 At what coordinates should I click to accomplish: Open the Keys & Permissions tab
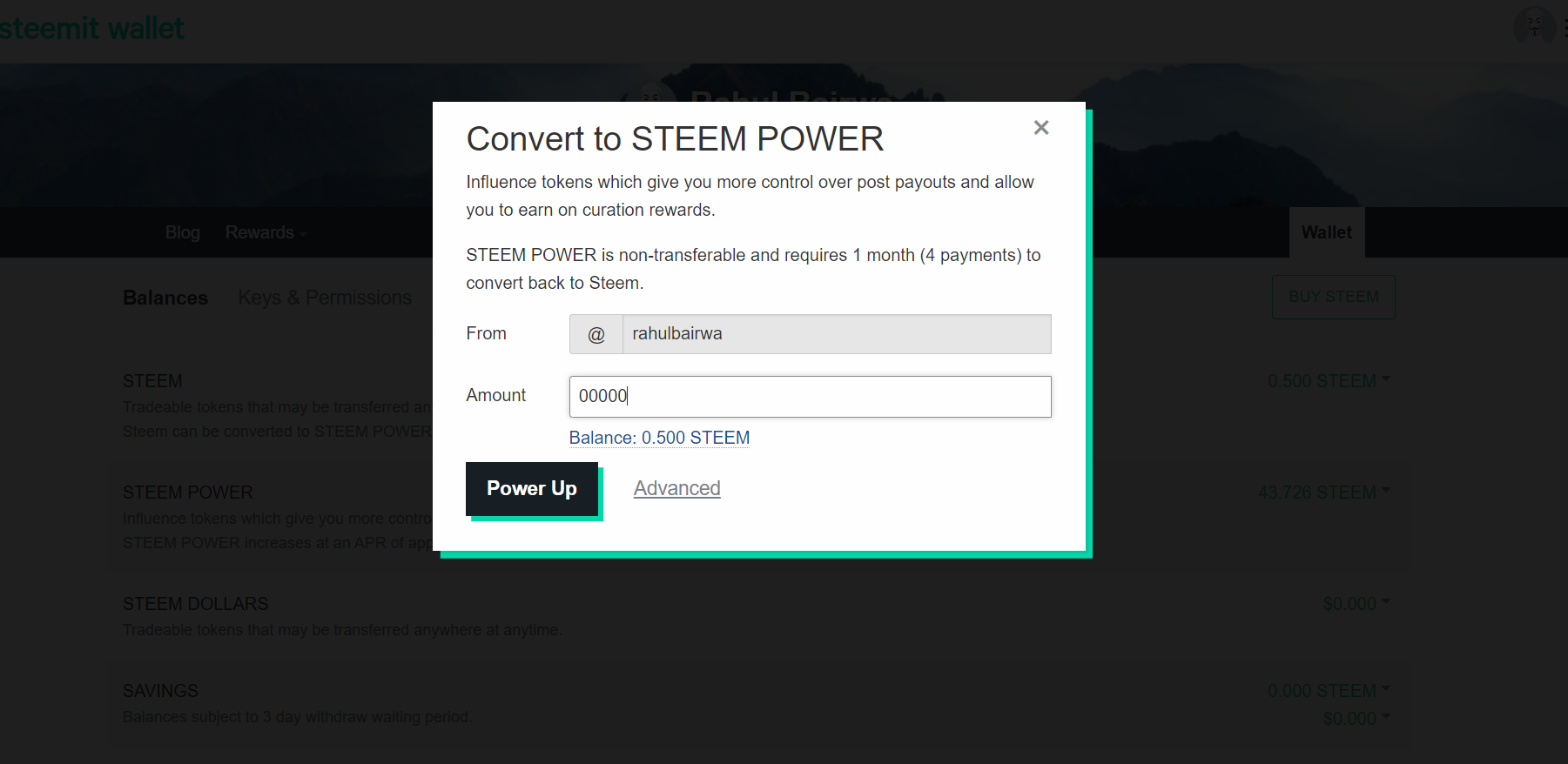point(325,298)
